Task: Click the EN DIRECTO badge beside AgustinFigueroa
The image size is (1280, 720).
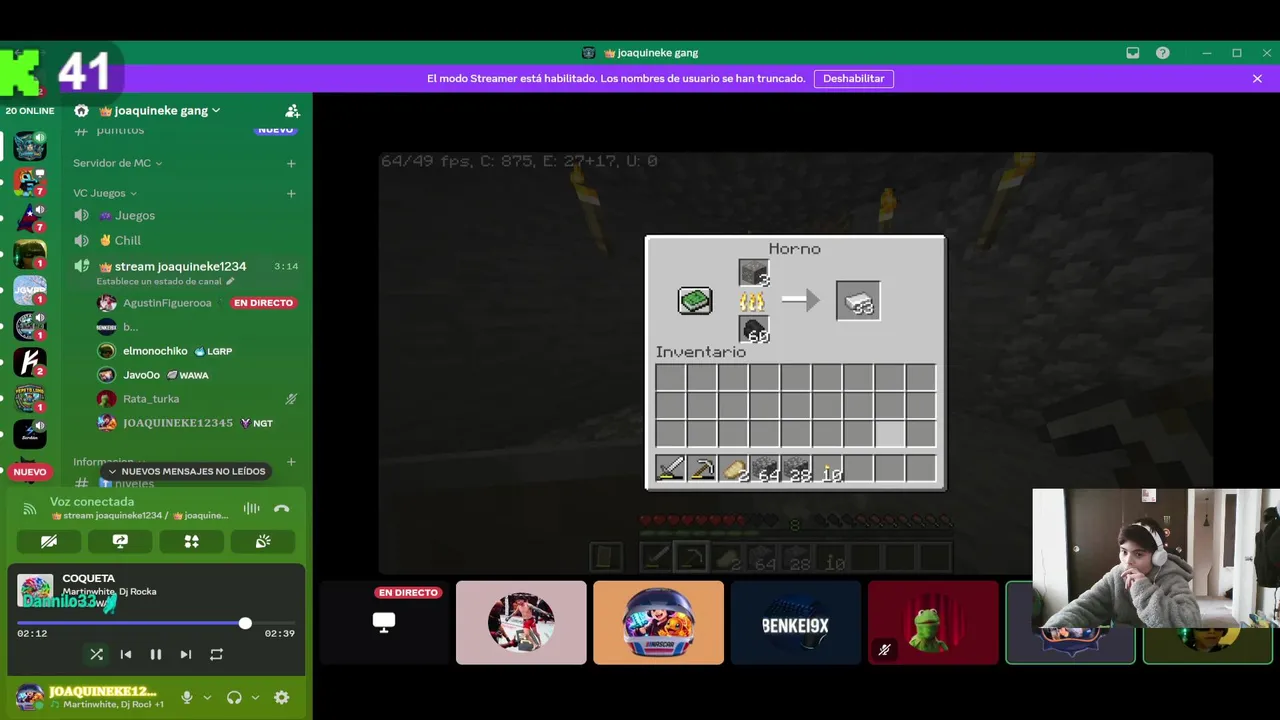Action: point(263,303)
